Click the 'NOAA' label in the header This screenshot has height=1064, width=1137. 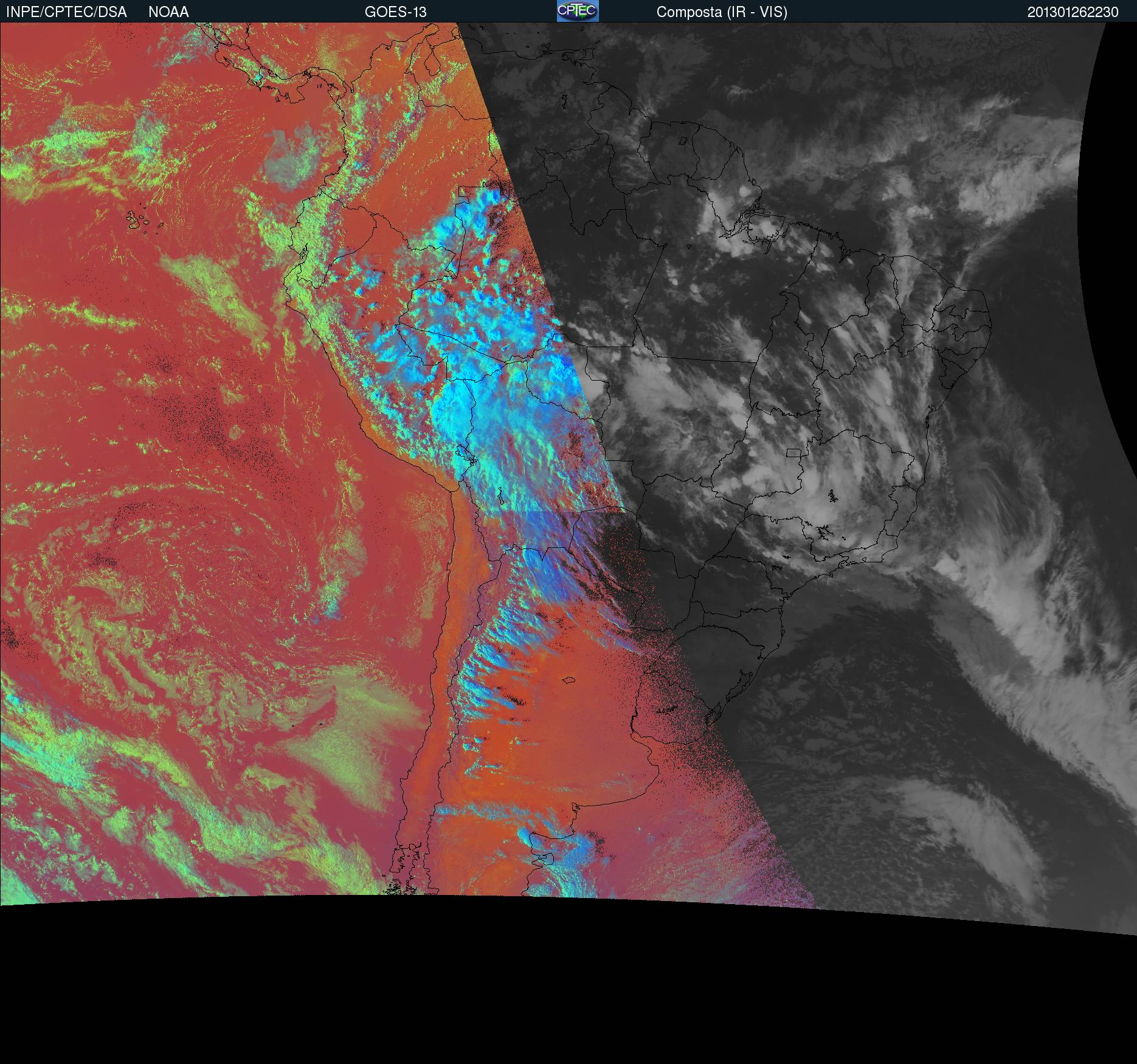pos(168,12)
